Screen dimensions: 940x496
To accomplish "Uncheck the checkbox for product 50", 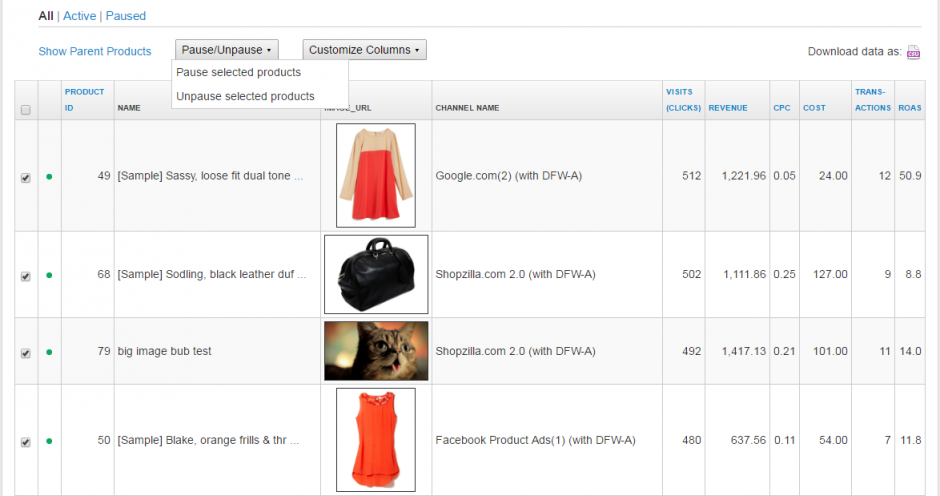I will [26, 441].
